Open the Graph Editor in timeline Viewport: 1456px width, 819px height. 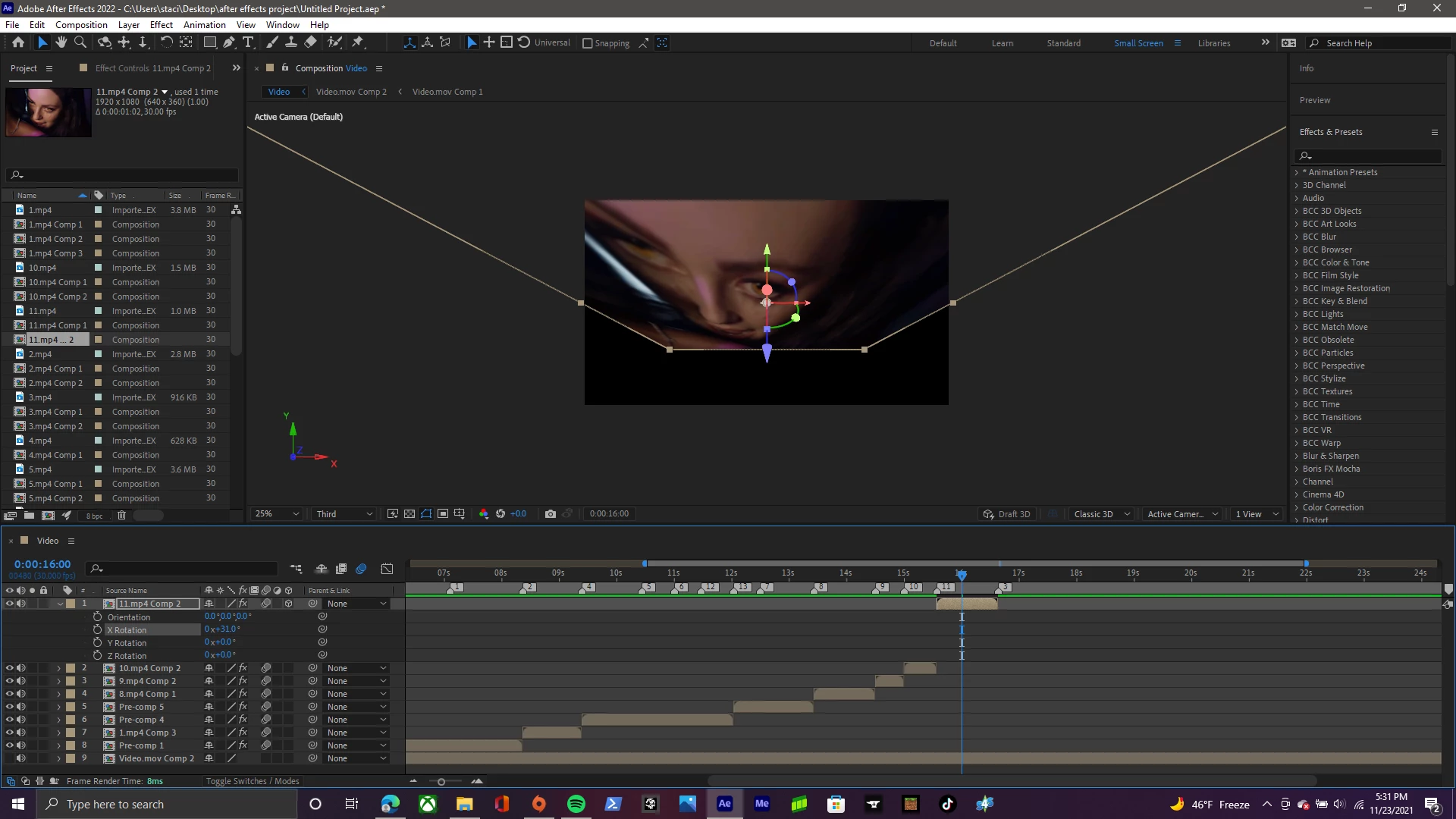click(x=387, y=569)
